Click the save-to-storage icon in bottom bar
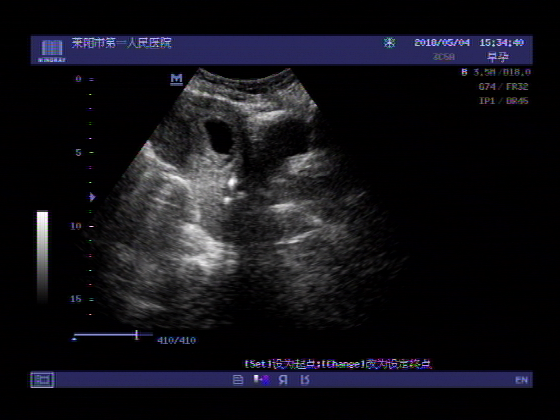The image size is (560, 420). tap(261, 380)
